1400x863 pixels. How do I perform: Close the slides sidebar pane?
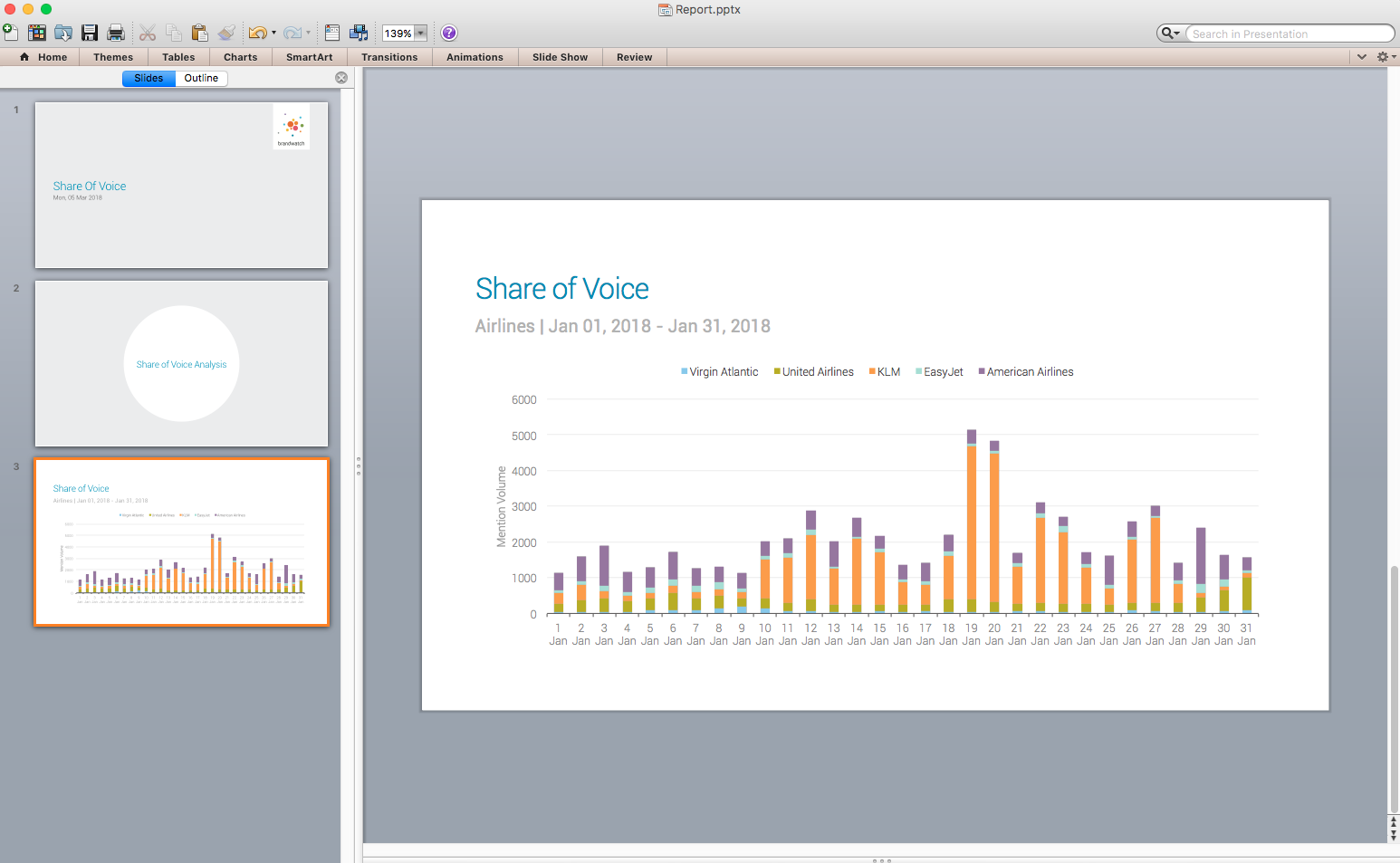(341, 78)
